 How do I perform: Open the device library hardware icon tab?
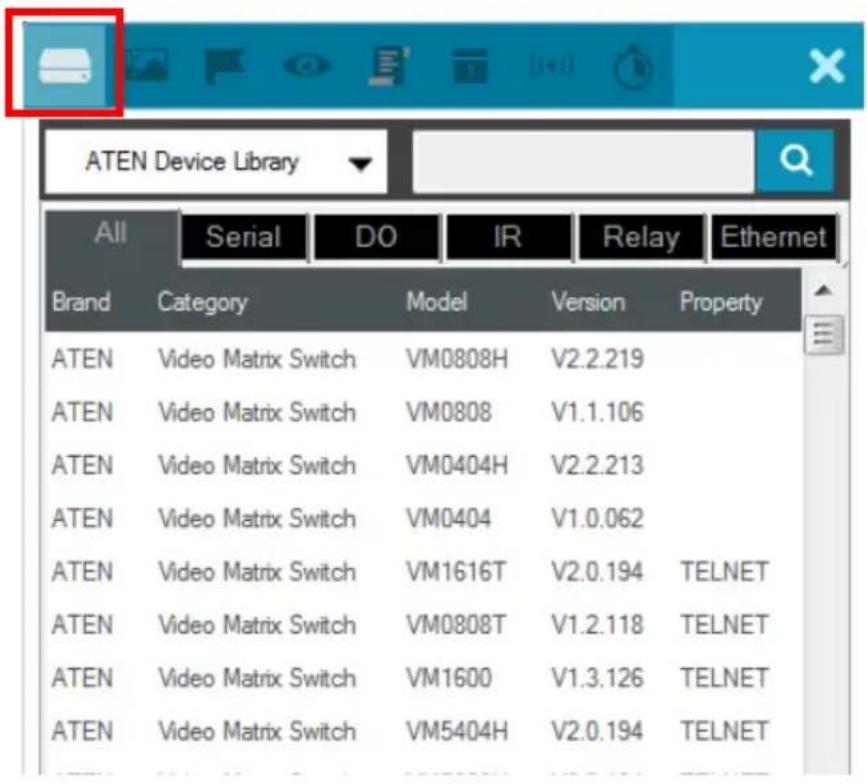(65, 66)
